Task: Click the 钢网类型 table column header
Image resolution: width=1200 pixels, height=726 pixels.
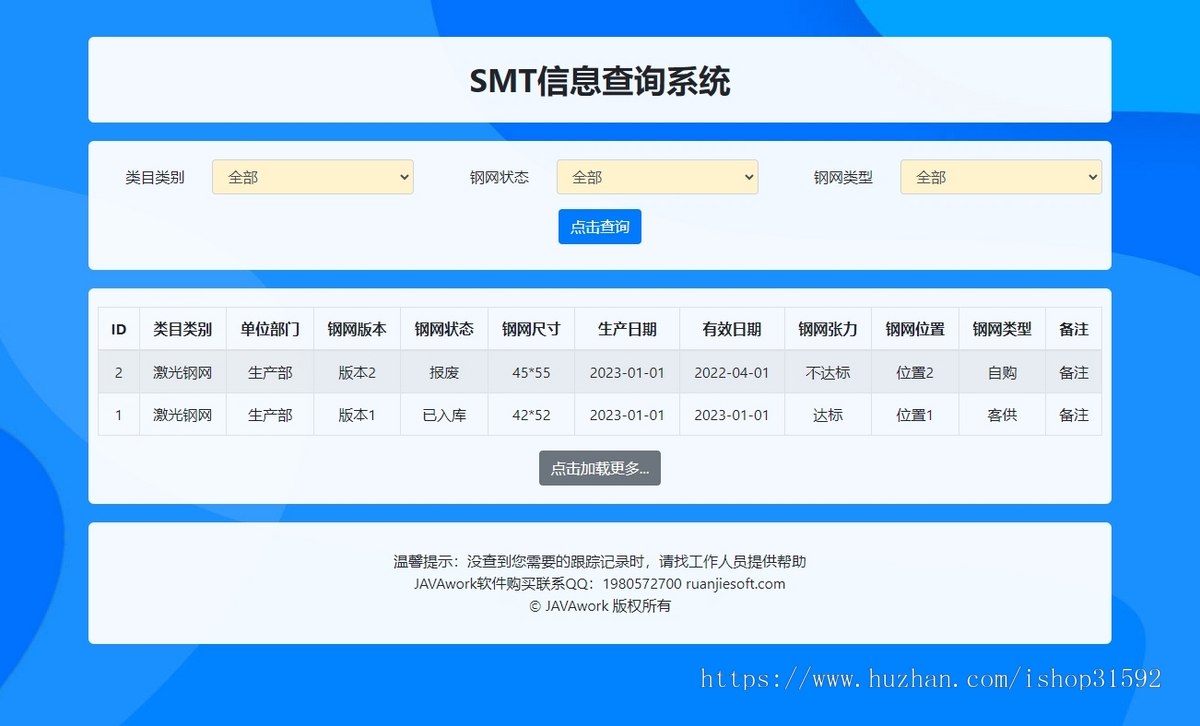Action: pyautogui.click(x=1002, y=329)
